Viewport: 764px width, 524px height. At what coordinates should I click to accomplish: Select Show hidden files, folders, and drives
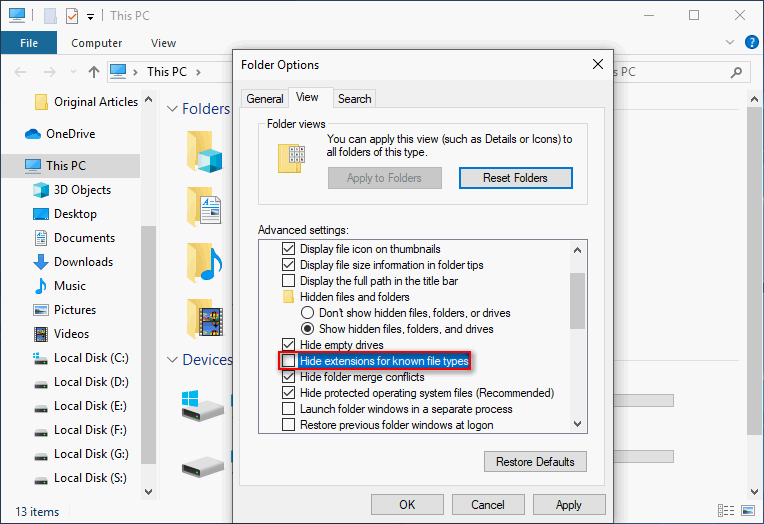[307, 329]
